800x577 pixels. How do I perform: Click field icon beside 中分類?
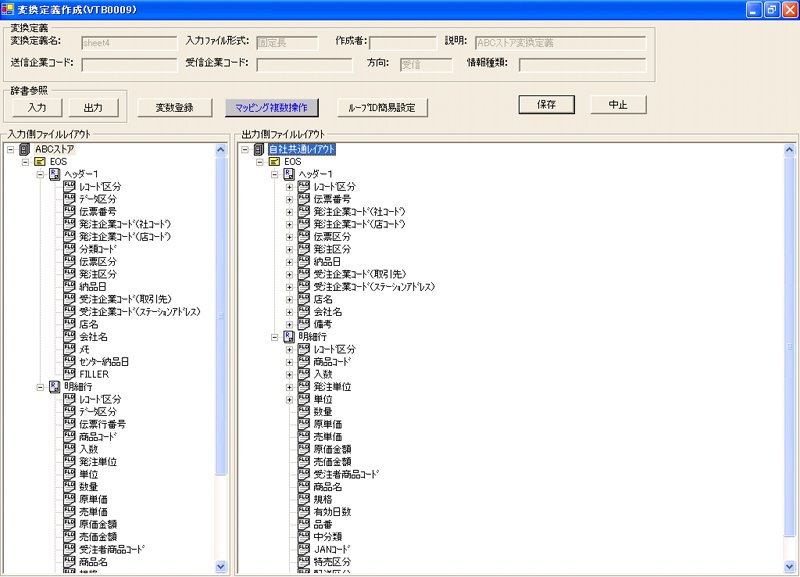click(x=304, y=537)
